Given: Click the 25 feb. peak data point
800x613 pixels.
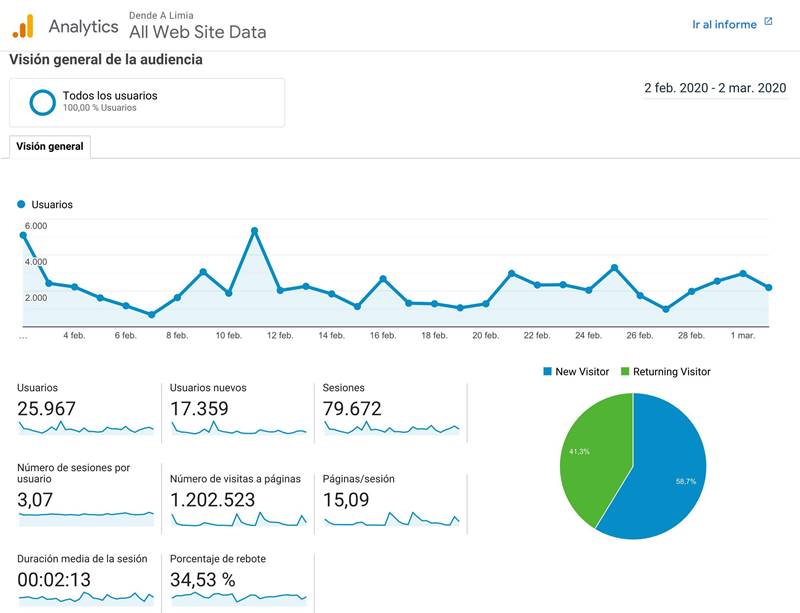Looking at the screenshot, I should tap(615, 267).
